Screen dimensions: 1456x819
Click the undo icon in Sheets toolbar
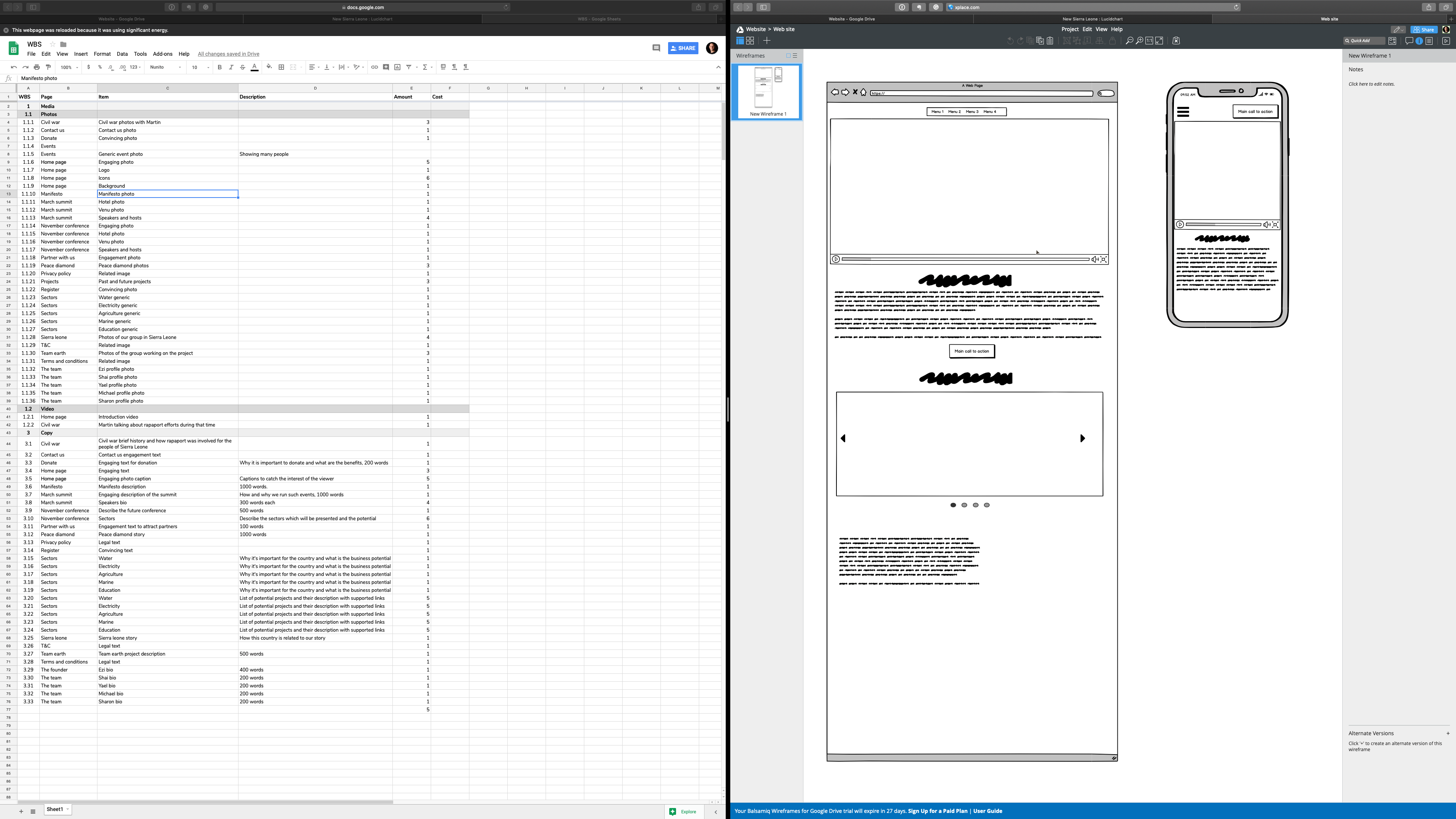[x=14, y=67]
